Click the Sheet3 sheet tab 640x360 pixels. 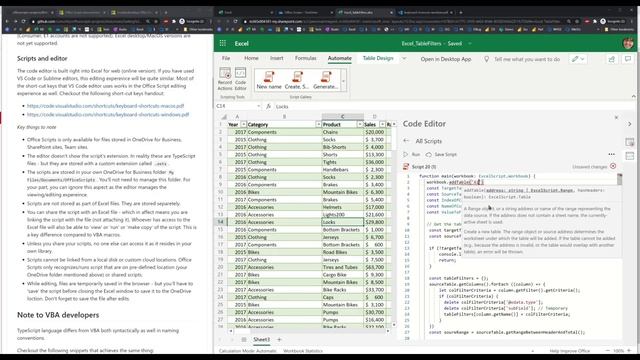click(x=262, y=339)
